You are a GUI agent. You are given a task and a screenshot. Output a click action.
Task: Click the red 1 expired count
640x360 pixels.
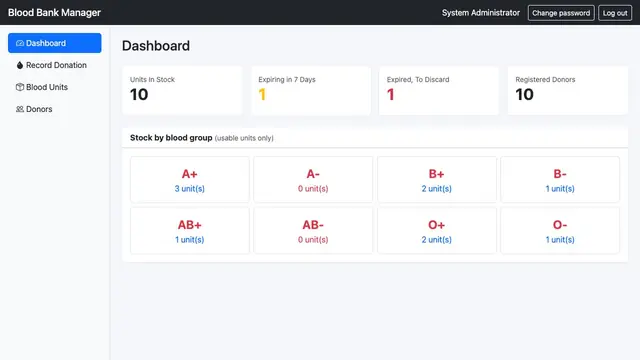(x=391, y=95)
